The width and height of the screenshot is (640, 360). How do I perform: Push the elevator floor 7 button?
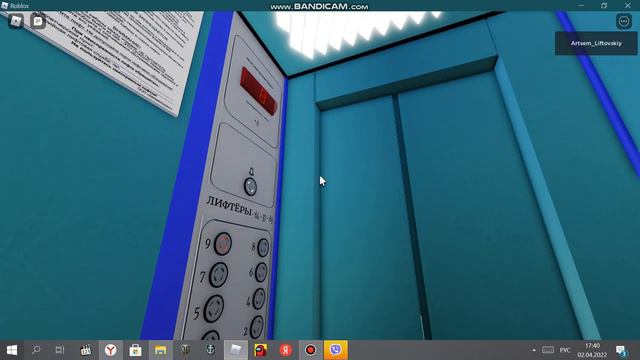[218, 274]
